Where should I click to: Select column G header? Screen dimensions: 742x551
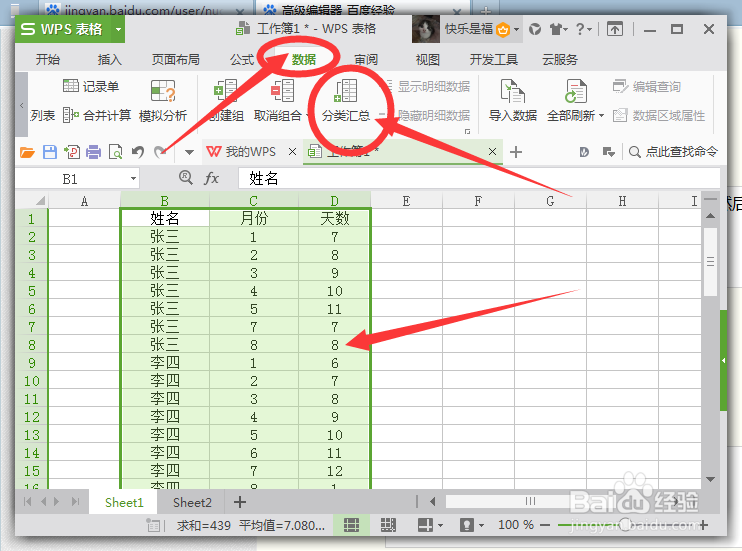[x=550, y=201]
